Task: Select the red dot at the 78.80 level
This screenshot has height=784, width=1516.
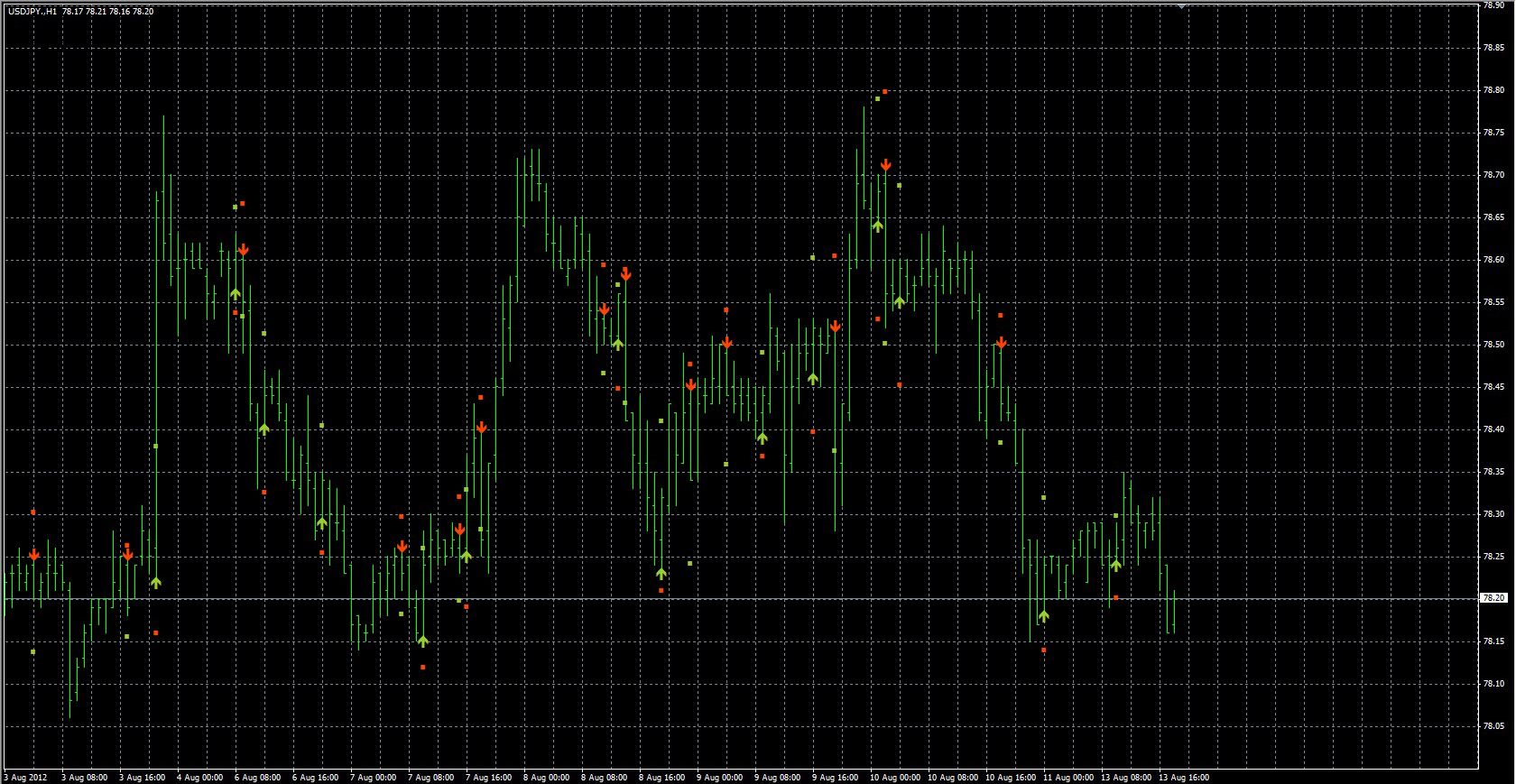Action: [x=885, y=91]
